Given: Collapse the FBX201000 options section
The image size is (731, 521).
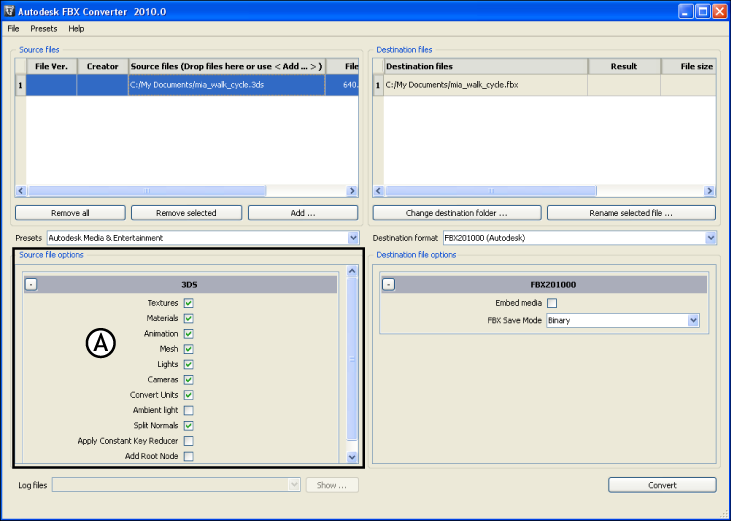Looking at the screenshot, I should pos(388,284).
